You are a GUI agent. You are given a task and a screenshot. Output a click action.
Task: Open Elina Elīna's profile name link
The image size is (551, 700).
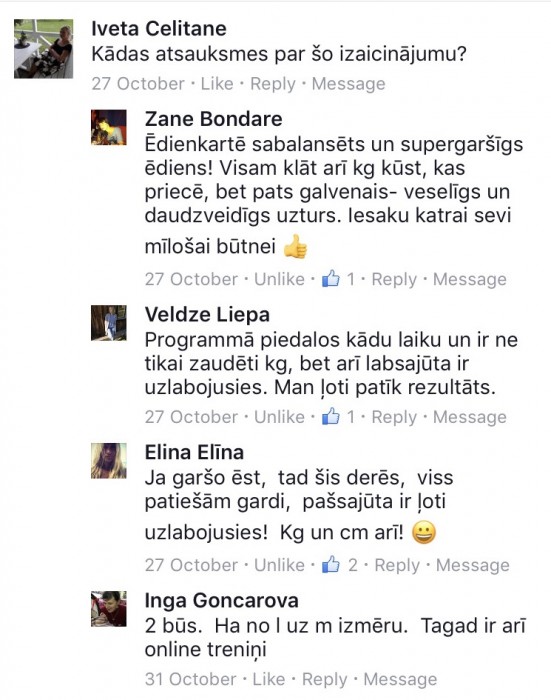(x=194, y=452)
